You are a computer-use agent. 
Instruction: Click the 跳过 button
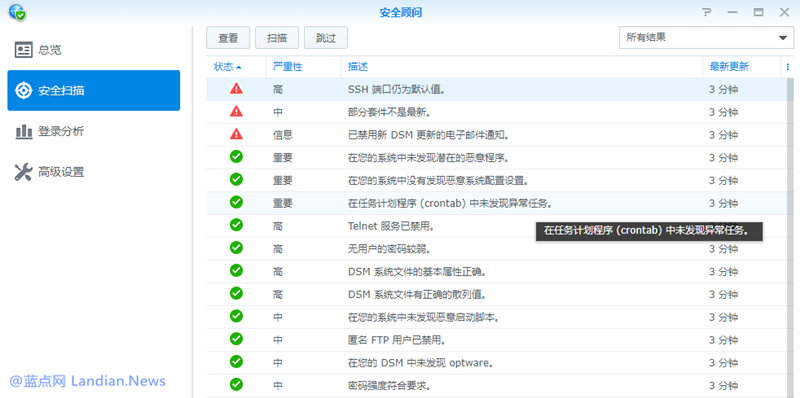[326, 38]
